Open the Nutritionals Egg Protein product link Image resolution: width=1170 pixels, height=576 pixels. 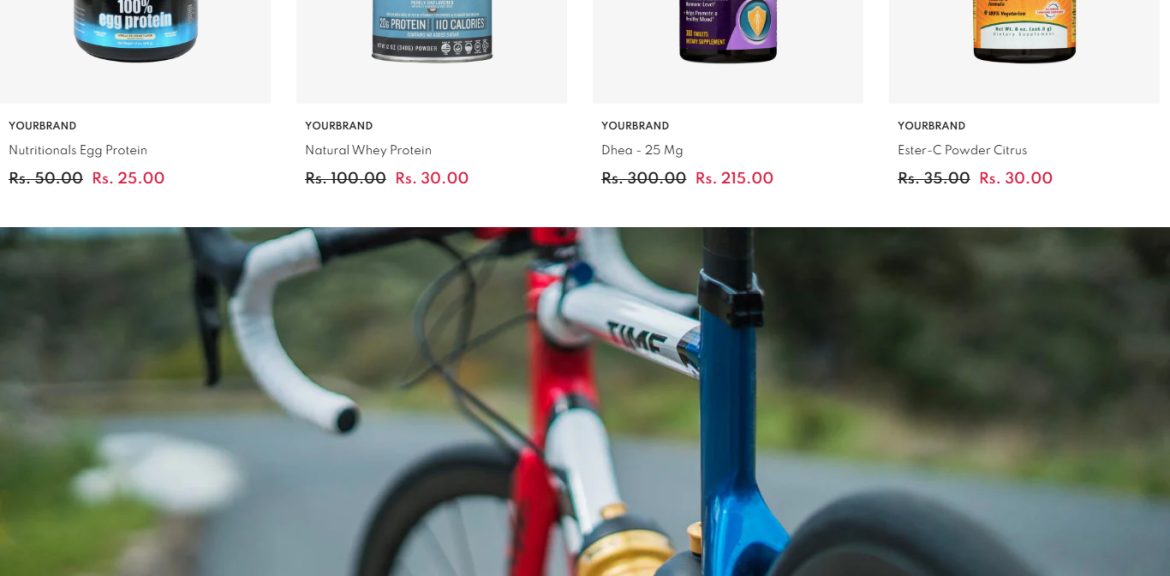78,150
